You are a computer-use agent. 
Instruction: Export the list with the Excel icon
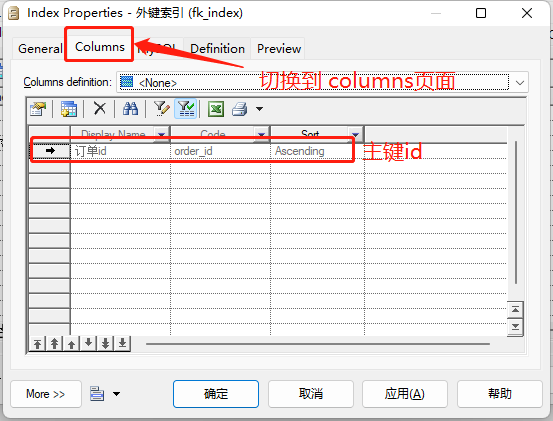tap(216, 109)
